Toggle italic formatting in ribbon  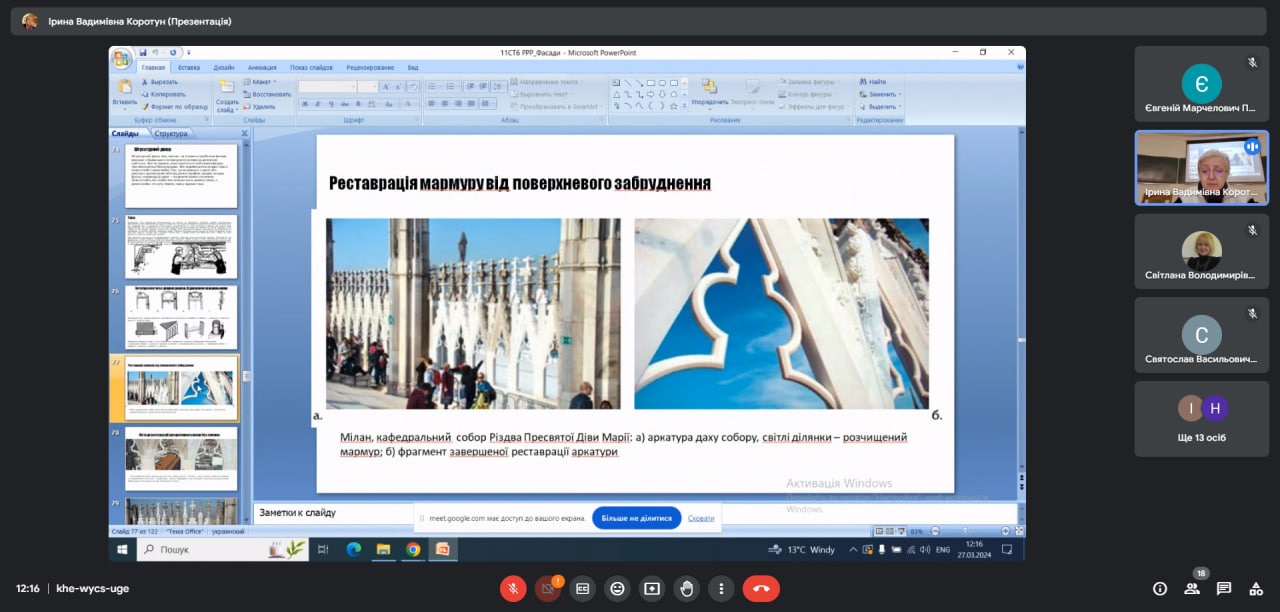click(316, 103)
